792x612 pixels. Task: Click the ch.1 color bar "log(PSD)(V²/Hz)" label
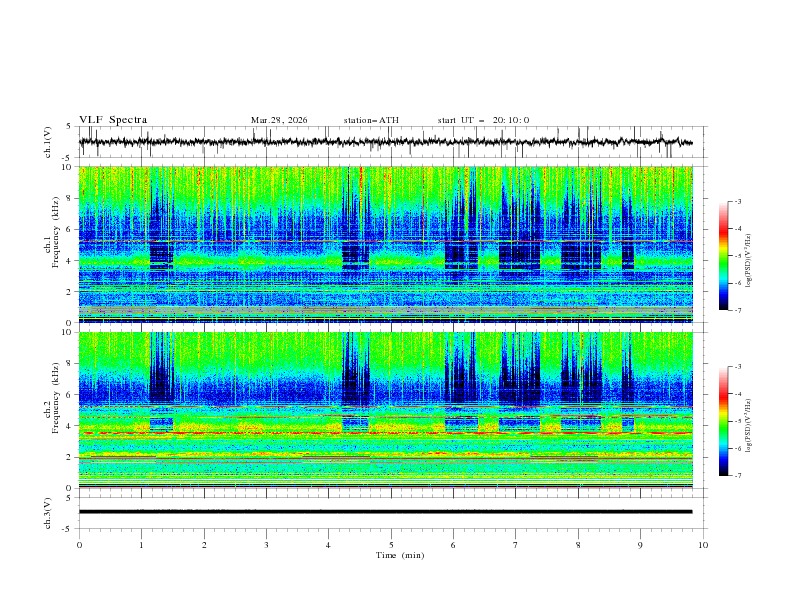pyautogui.click(x=749, y=261)
